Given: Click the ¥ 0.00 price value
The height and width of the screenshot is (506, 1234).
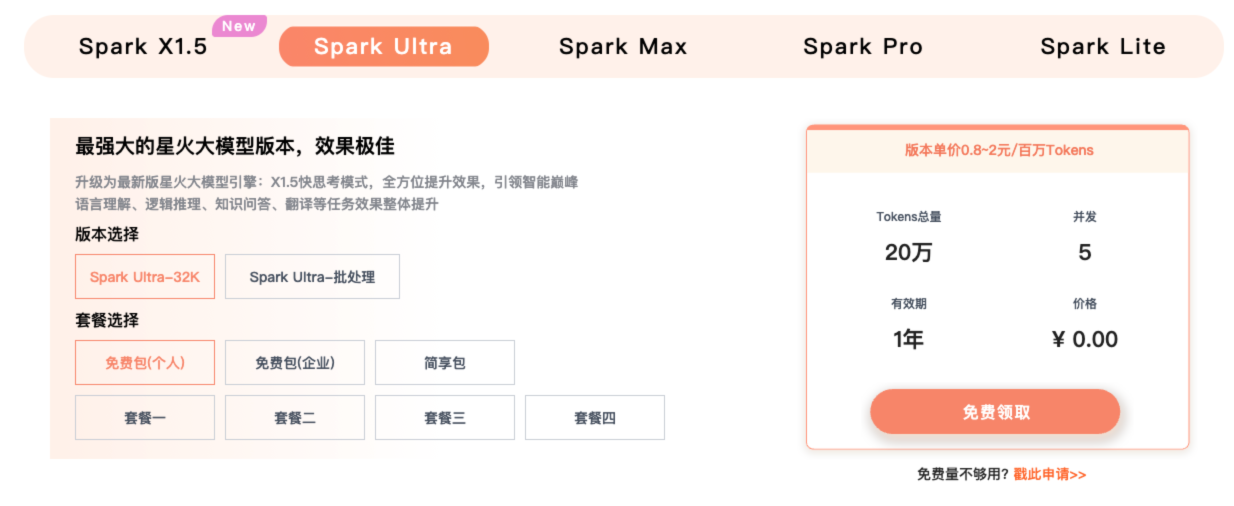Looking at the screenshot, I should point(1085,340).
